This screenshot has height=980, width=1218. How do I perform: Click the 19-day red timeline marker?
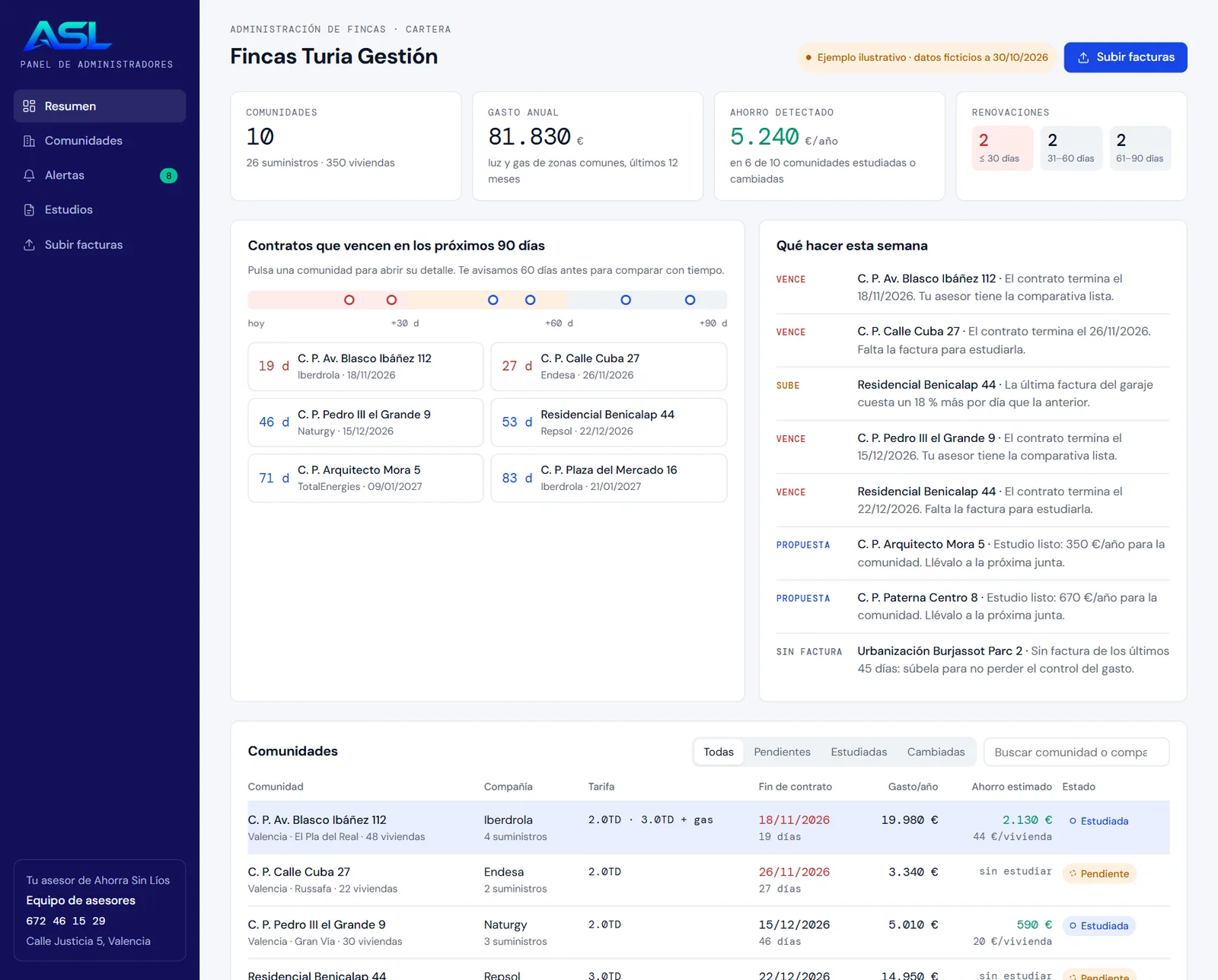(349, 300)
